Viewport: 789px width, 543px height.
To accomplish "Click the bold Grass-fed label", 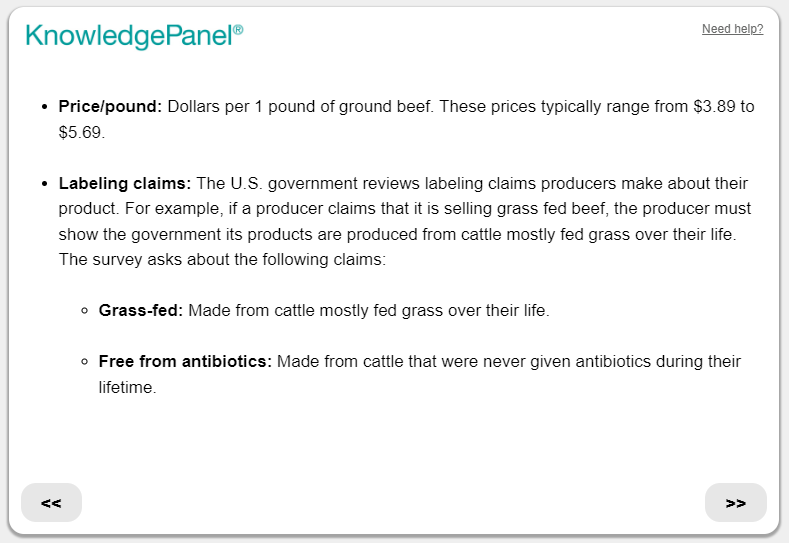I will (x=141, y=311).
